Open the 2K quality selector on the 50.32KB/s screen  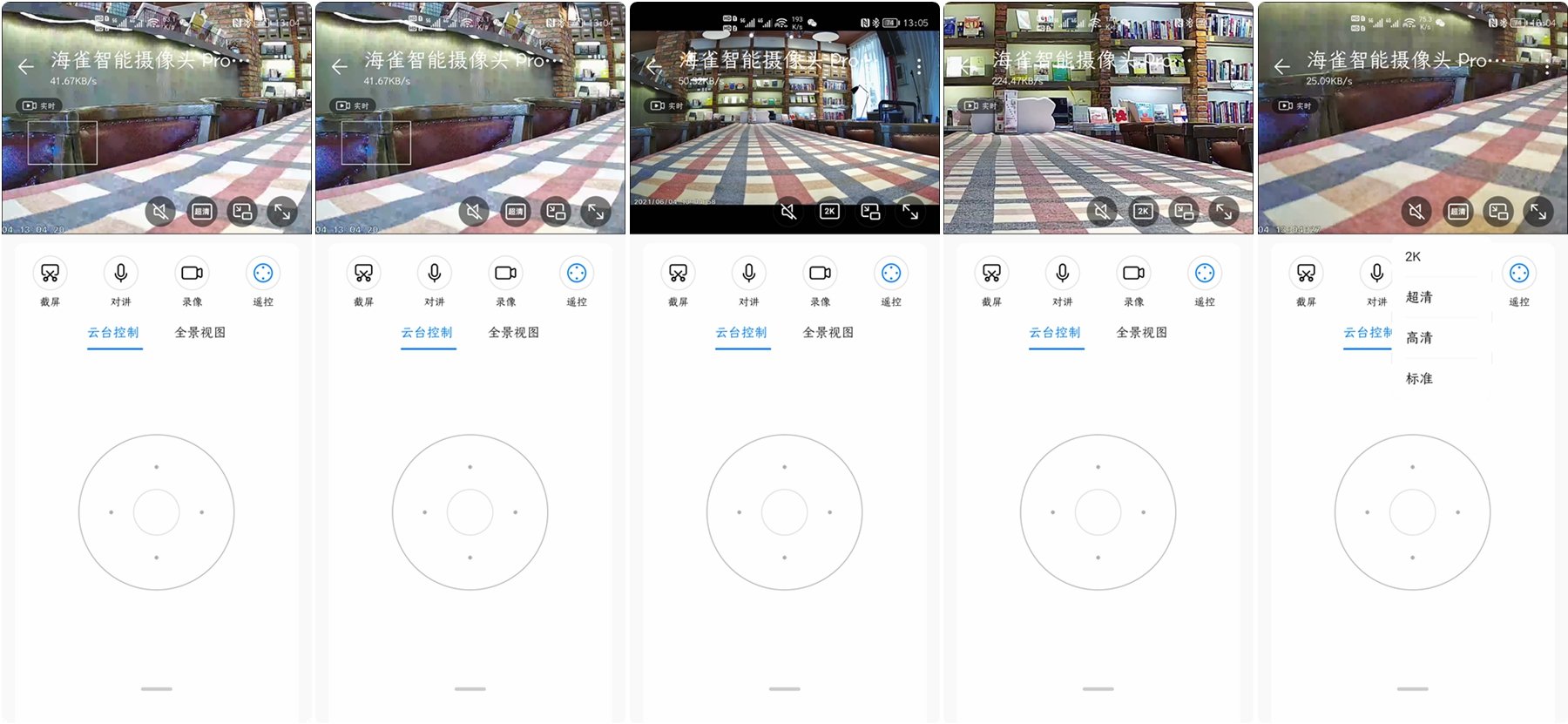pyautogui.click(x=829, y=212)
